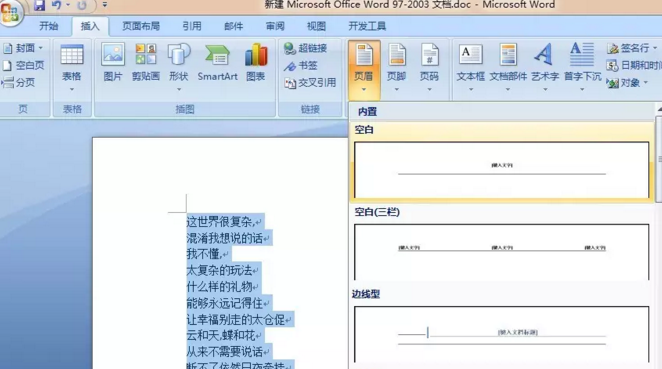The image size is (662, 369).
Task: Click the line 能够永远记得住
Action: (x=224, y=303)
